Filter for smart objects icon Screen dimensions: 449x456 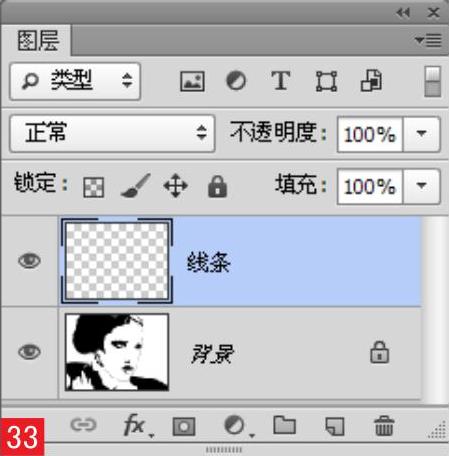point(371,80)
